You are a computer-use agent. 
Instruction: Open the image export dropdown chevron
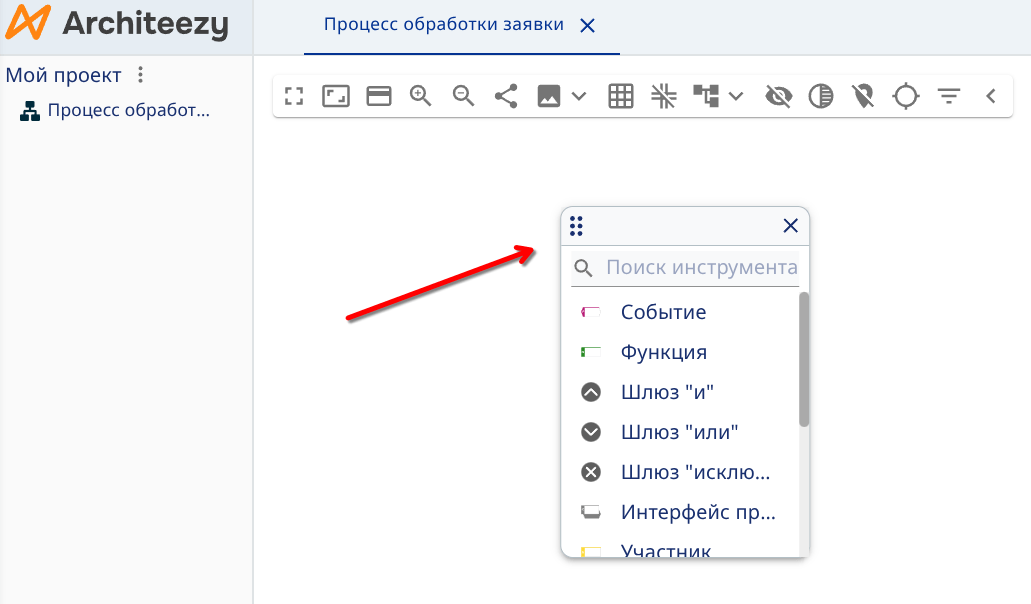click(x=578, y=97)
